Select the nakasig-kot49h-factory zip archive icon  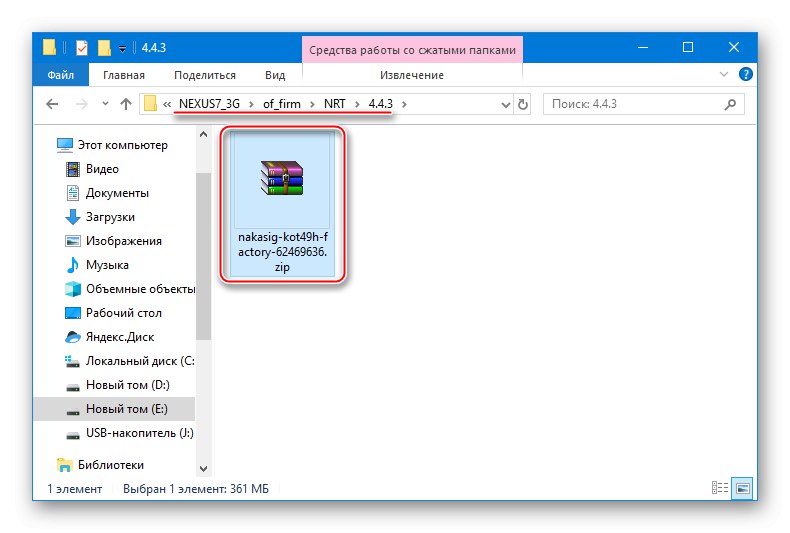(282, 178)
